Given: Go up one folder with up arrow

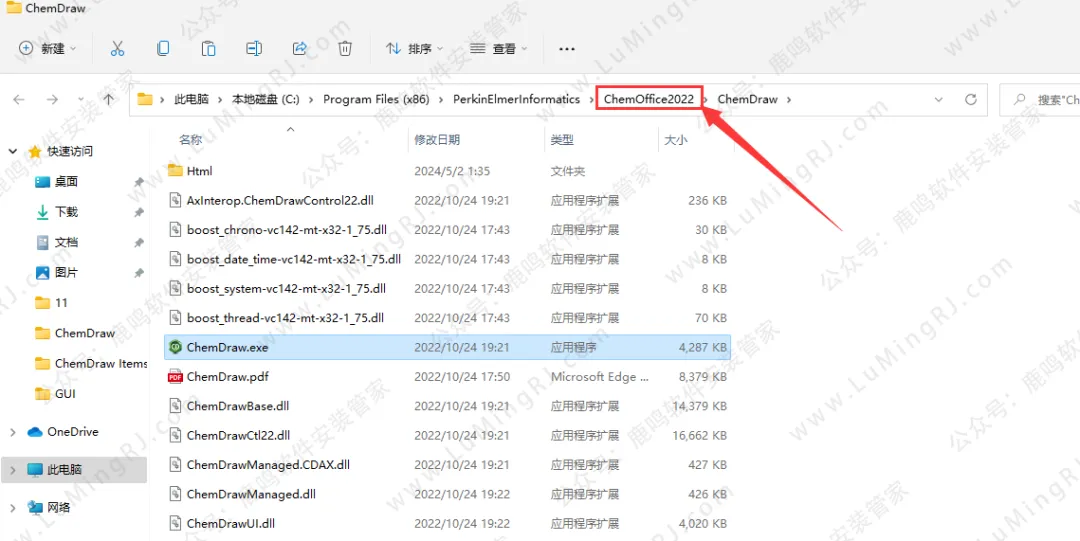Looking at the screenshot, I should click(109, 100).
